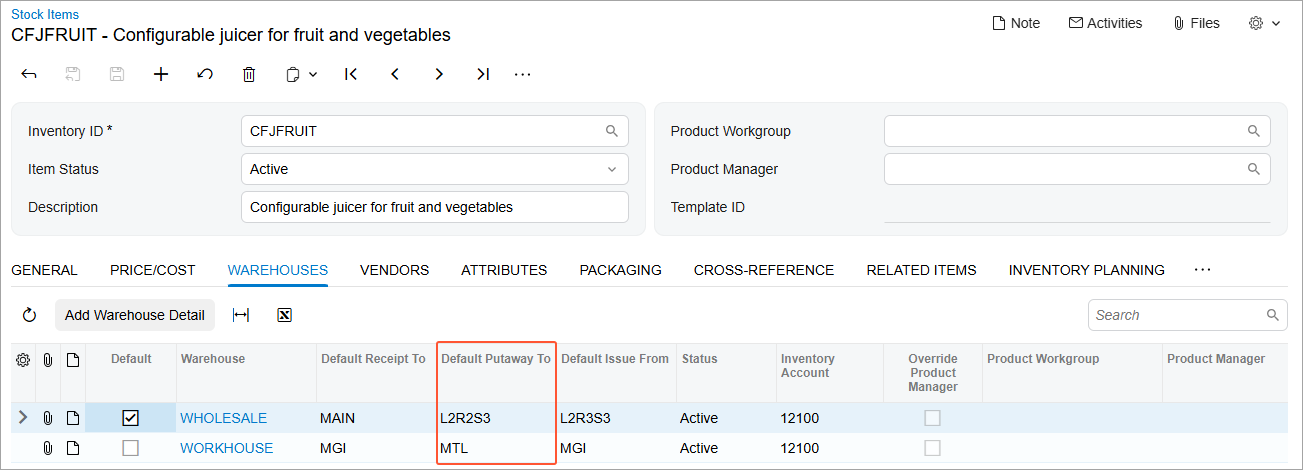Undo changes with the cancel icon
The image size is (1303, 470).
pos(205,74)
